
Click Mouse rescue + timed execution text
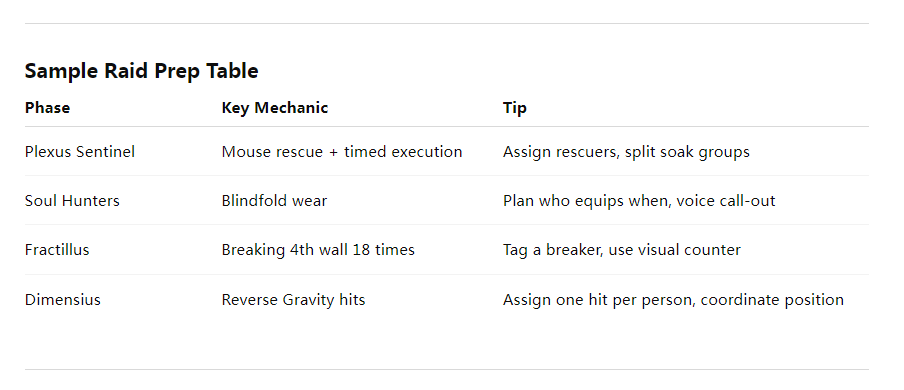click(x=342, y=152)
